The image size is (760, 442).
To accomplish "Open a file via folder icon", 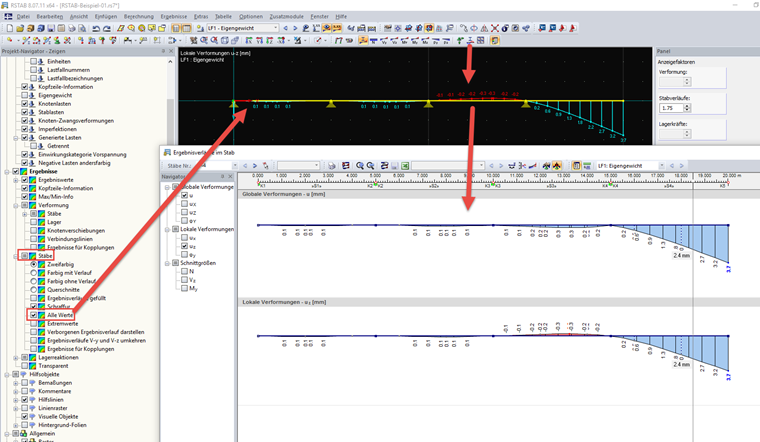I will [20, 29].
